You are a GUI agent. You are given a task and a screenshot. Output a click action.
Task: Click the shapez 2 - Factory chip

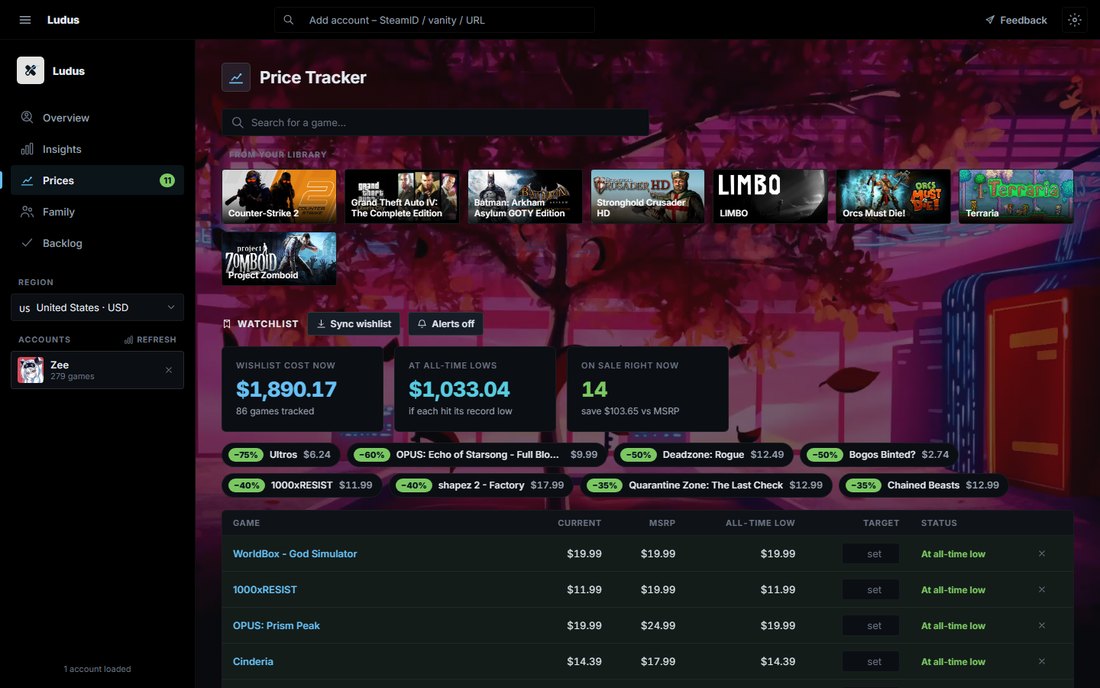481,485
